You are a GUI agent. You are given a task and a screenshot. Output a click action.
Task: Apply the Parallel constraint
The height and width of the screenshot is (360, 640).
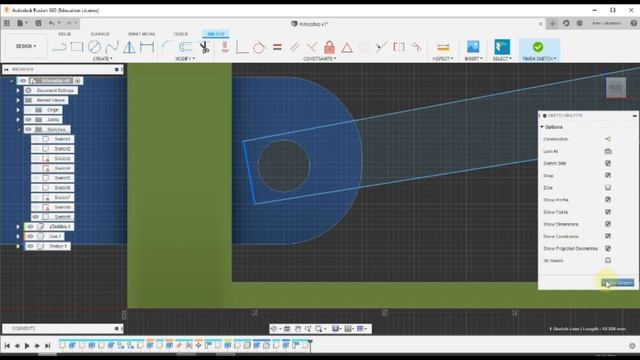(294, 47)
